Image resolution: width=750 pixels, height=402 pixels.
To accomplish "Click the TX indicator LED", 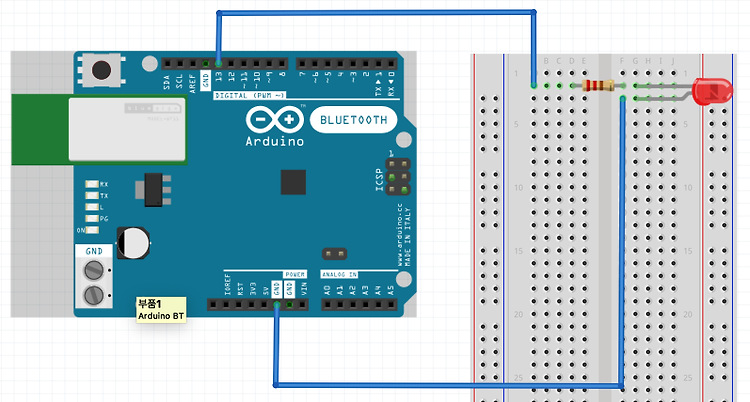I will coord(92,196).
